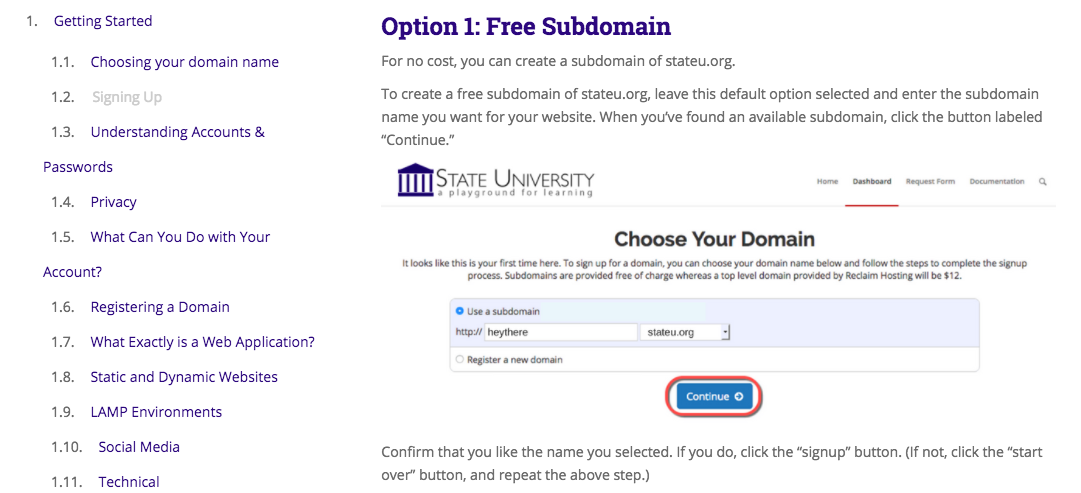Open the Documentation nav item

click(997, 182)
